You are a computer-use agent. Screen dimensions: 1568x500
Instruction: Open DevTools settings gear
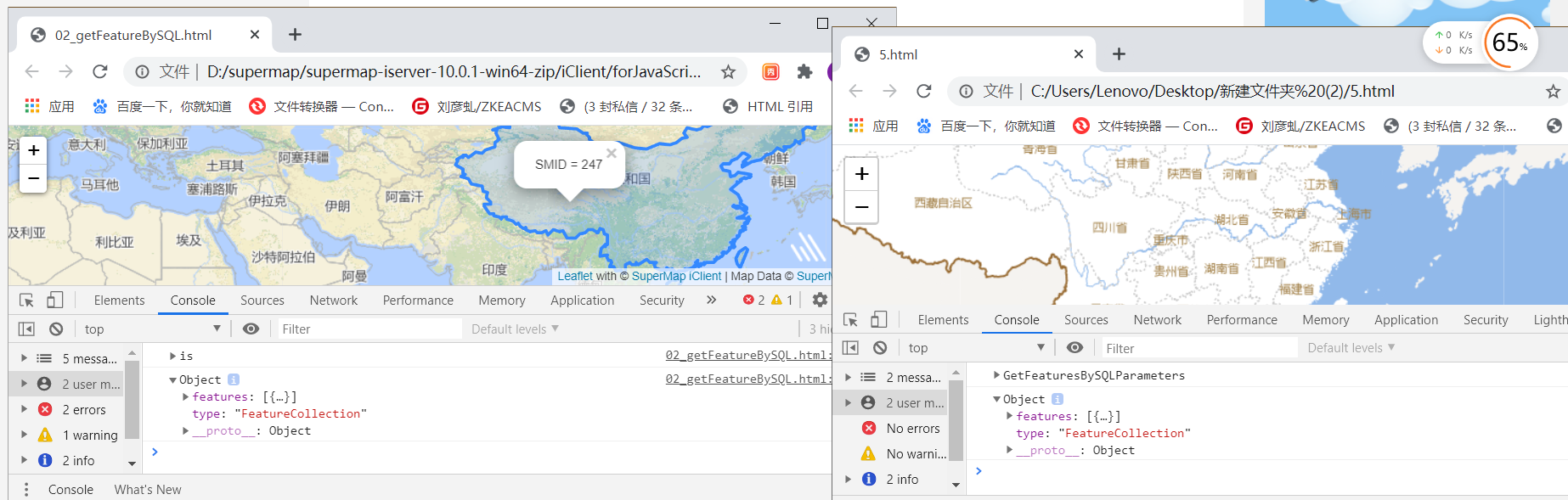[820, 300]
